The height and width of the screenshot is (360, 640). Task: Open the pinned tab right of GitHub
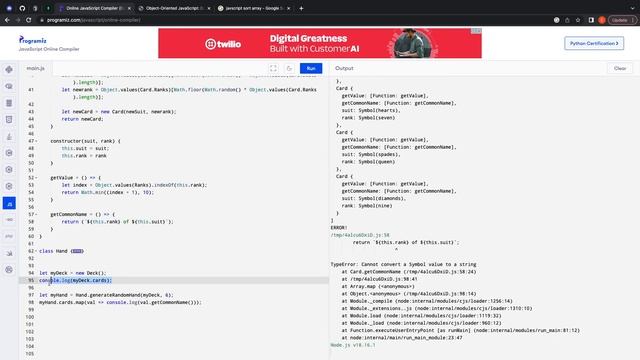[35, 8]
